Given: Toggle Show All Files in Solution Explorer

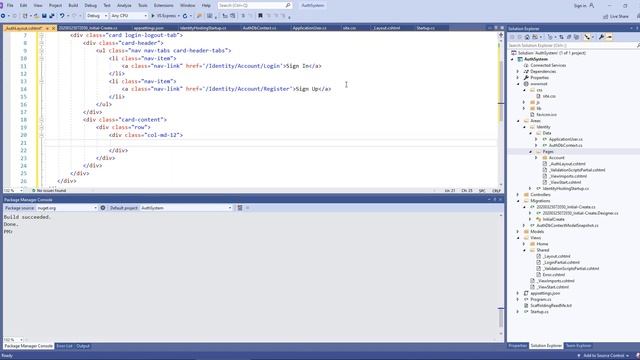Looking at the screenshot, I should click(x=576, y=37).
